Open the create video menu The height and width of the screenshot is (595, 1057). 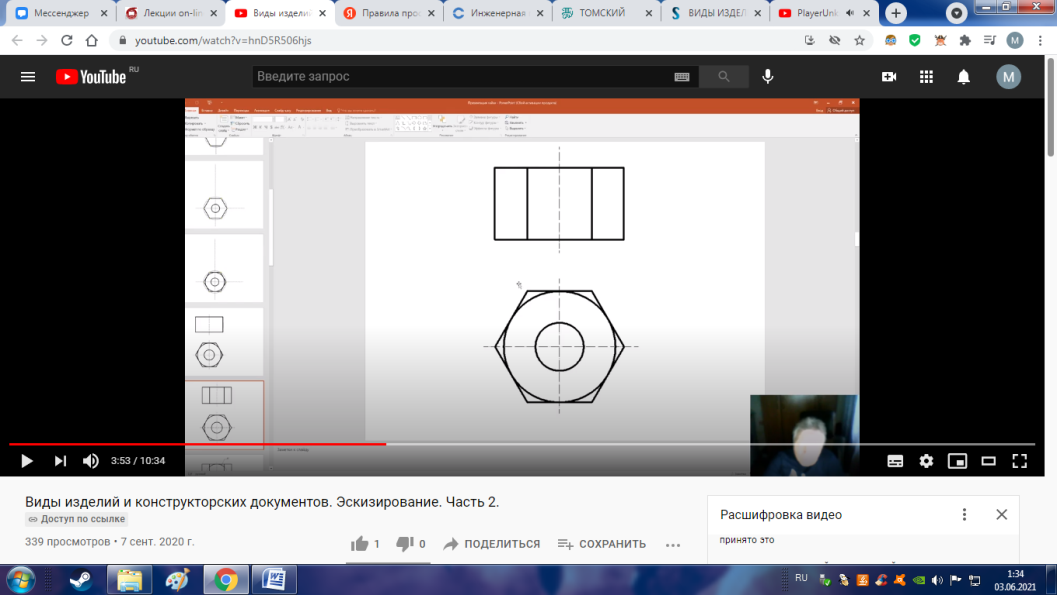pos(889,77)
